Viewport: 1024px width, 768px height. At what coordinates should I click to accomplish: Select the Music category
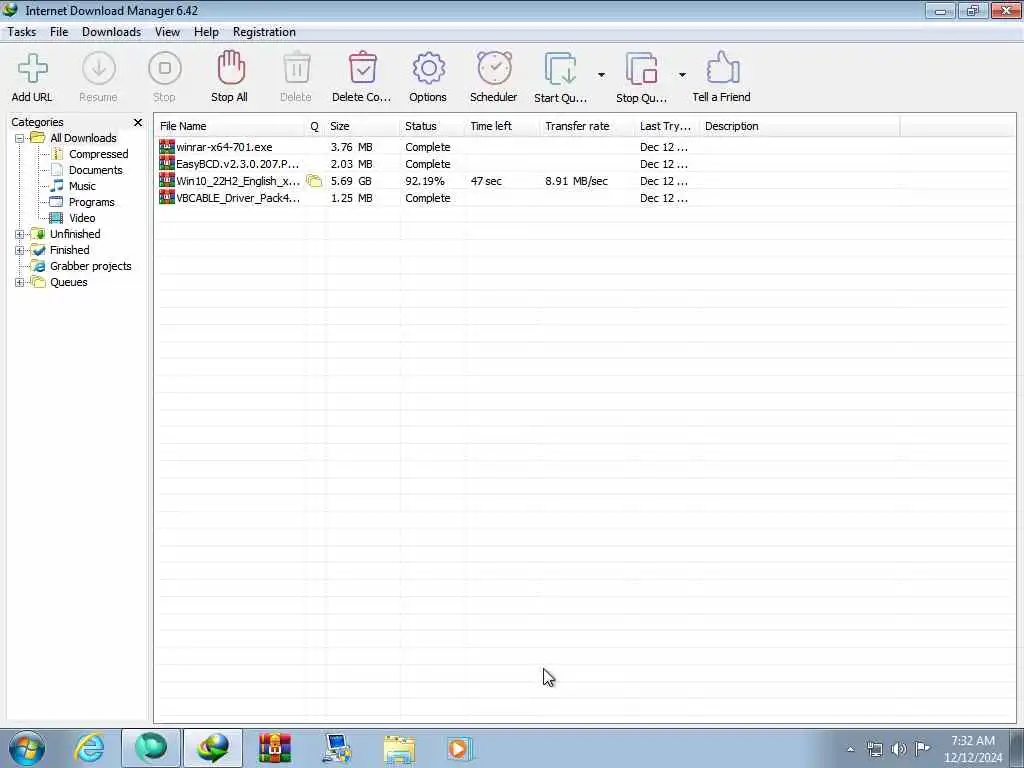point(82,186)
